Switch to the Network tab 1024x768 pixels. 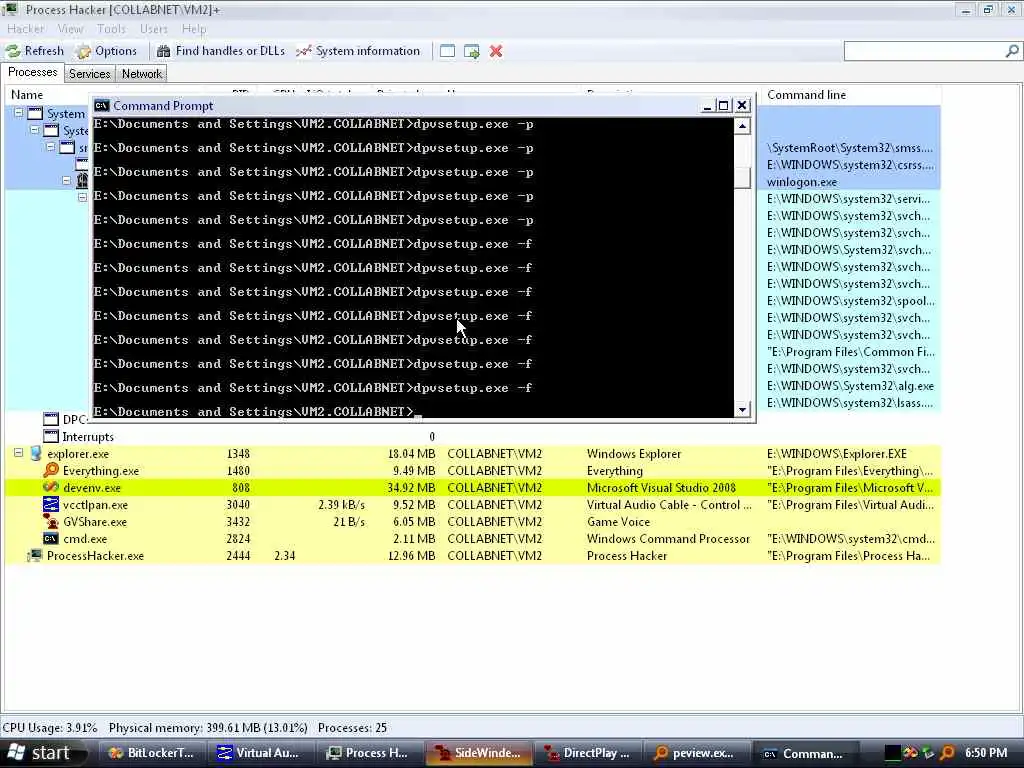pyautogui.click(x=142, y=74)
